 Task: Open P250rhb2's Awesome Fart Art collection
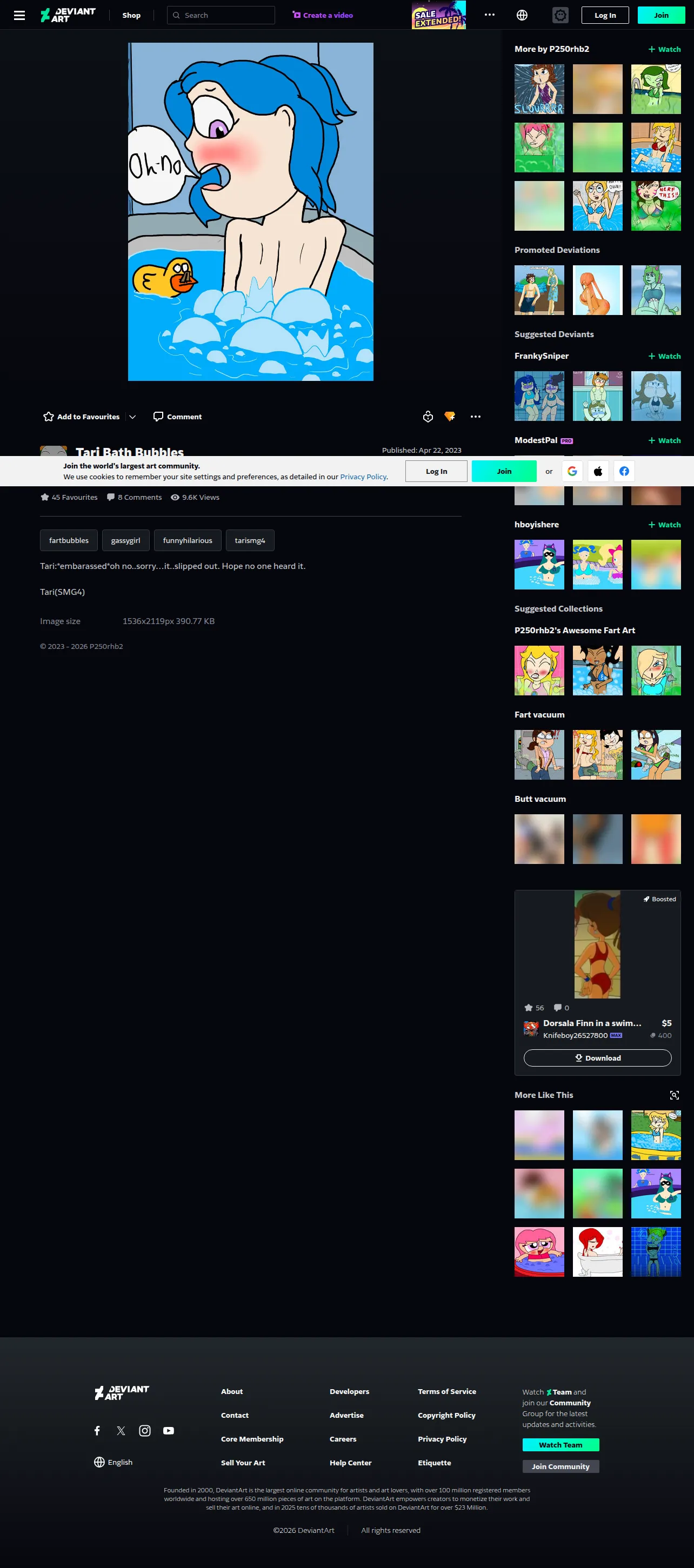(x=575, y=631)
